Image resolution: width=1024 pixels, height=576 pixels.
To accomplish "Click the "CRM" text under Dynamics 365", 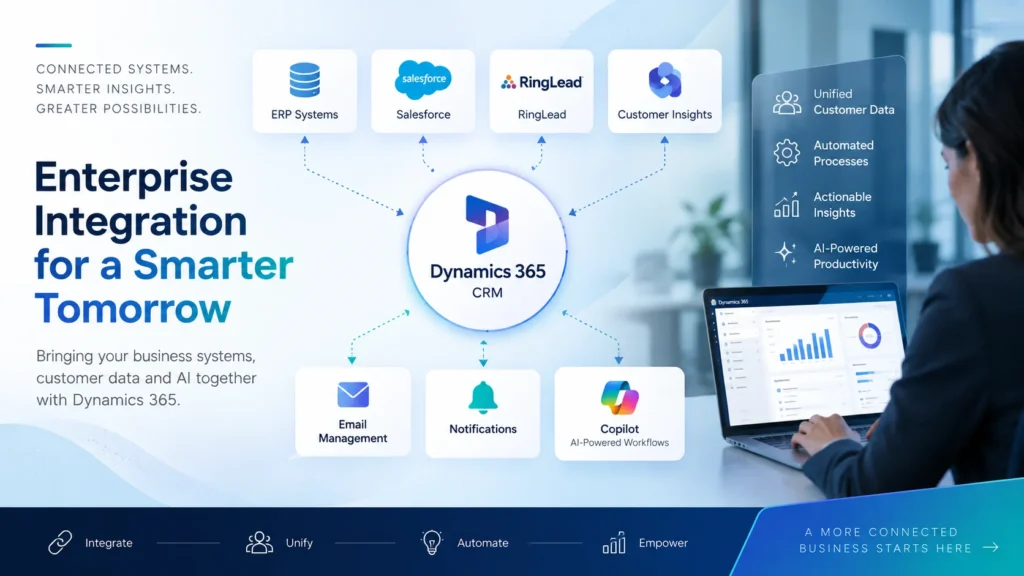I will [487, 293].
